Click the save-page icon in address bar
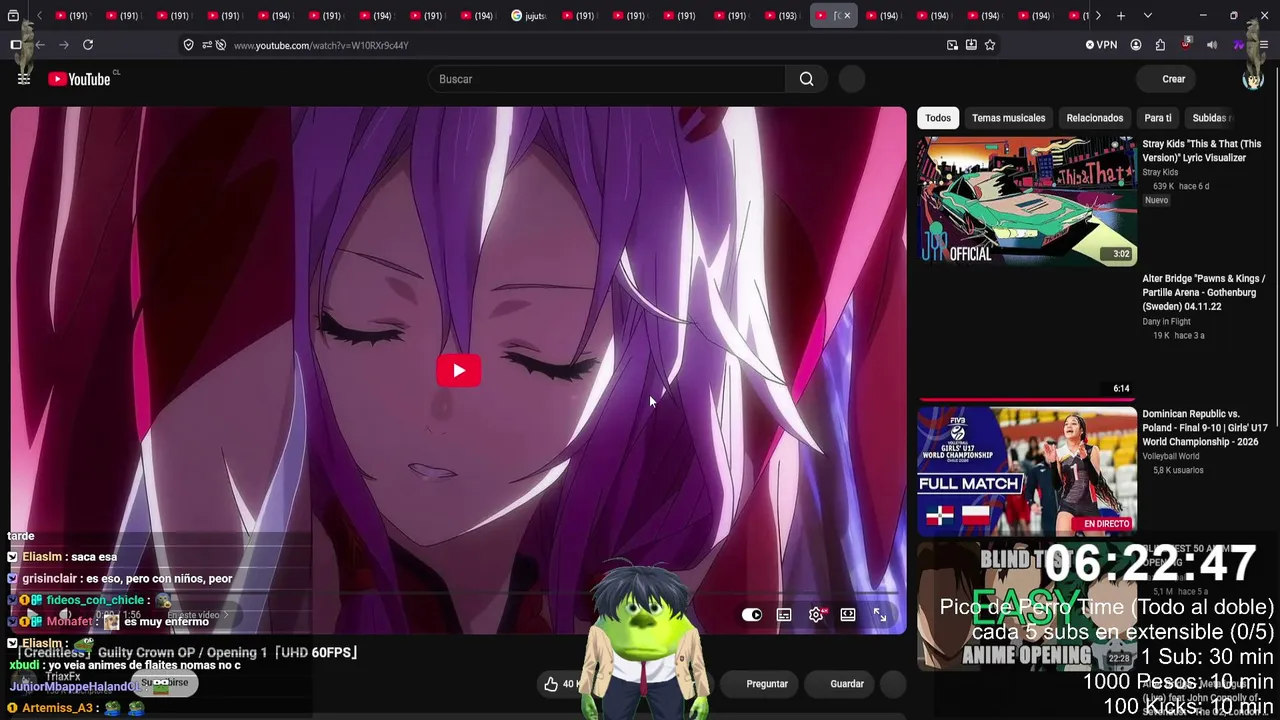Image resolution: width=1280 pixels, height=720 pixels. click(971, 45)
